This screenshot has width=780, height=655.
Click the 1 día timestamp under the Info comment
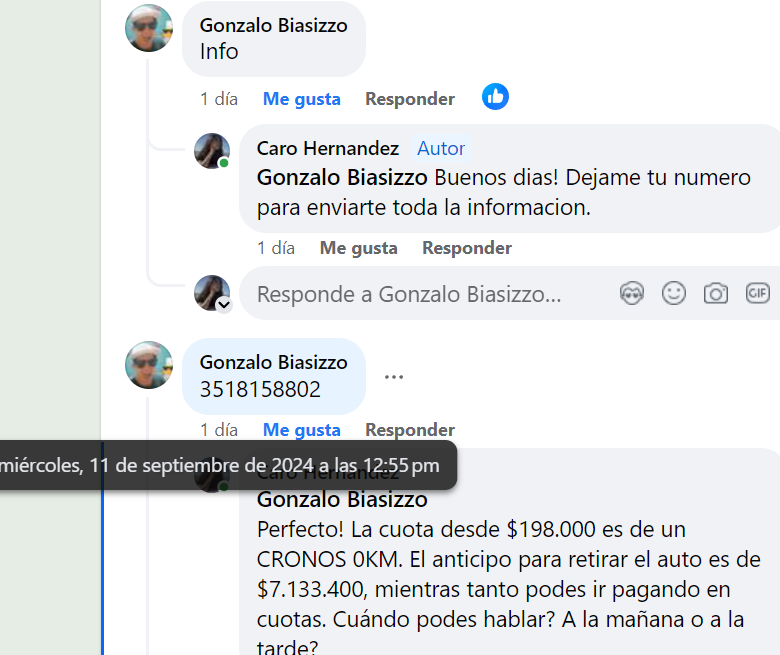219,99
